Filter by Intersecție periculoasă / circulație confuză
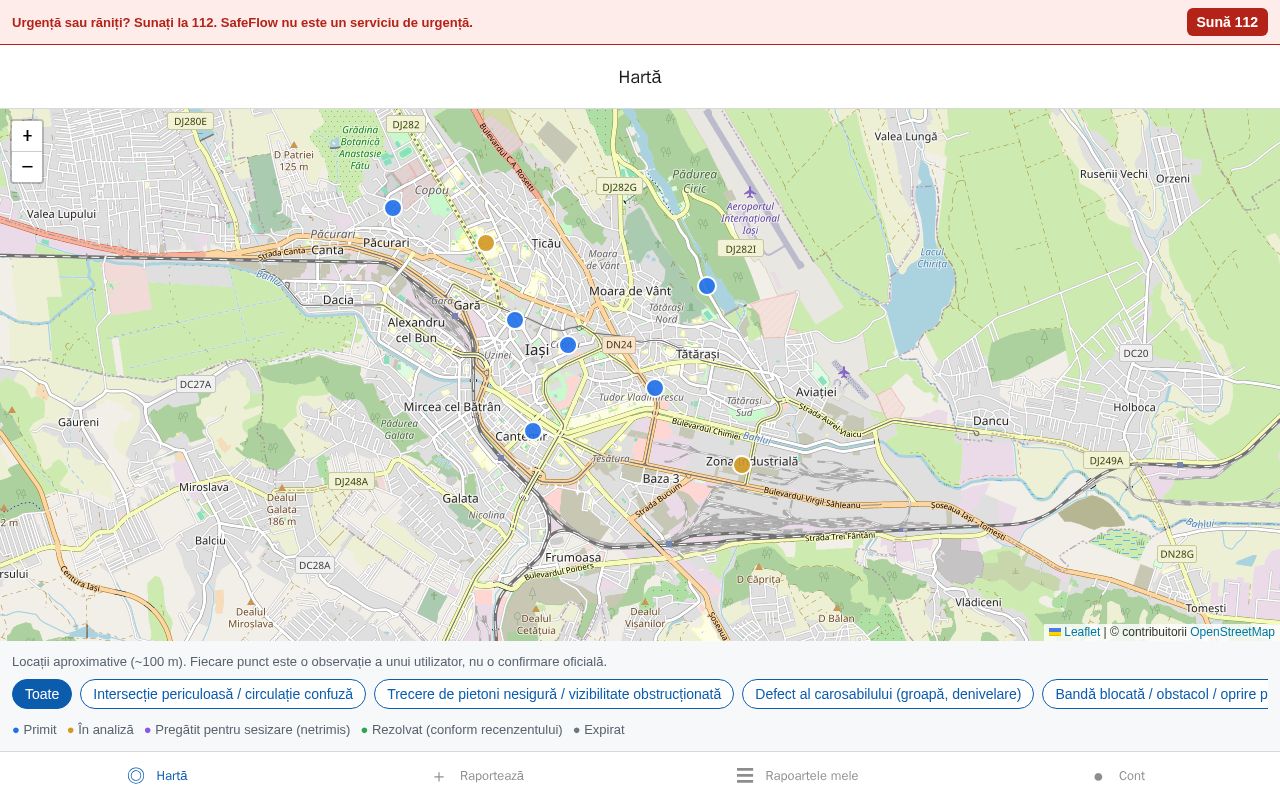 tap(223, 694)
